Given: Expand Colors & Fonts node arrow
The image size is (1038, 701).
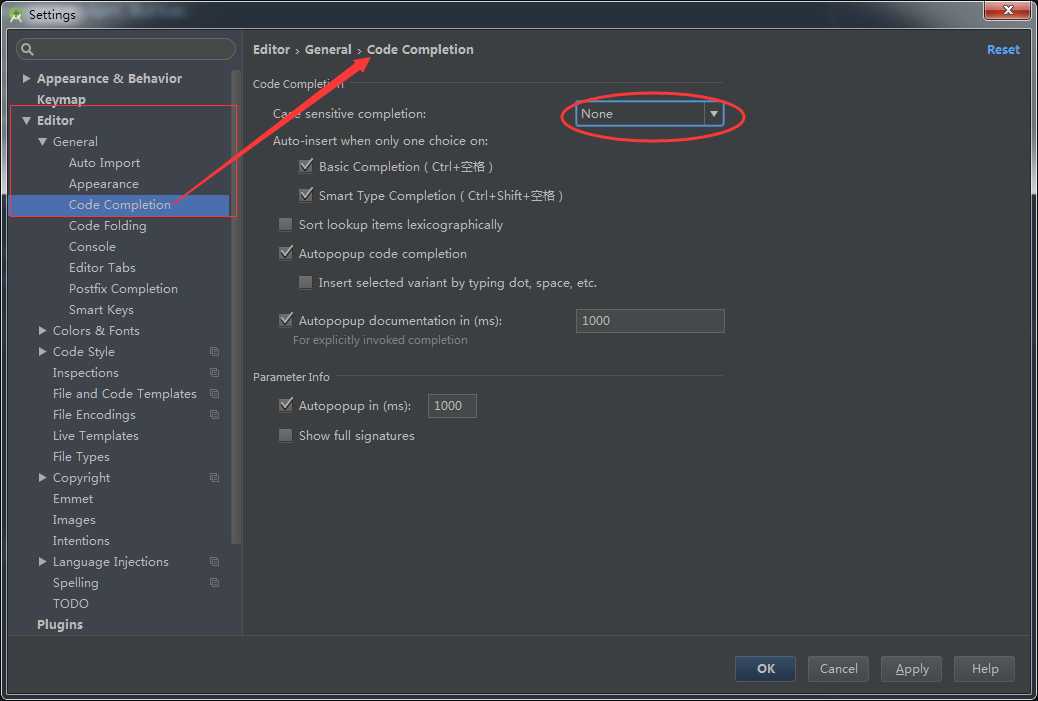Looking at the screenshot, I should (x=42, y=330).
